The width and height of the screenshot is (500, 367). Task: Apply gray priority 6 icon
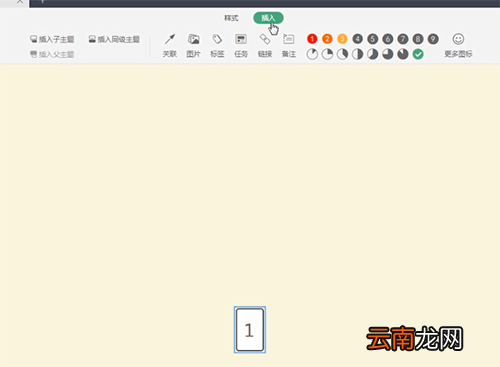coord(388,39)
